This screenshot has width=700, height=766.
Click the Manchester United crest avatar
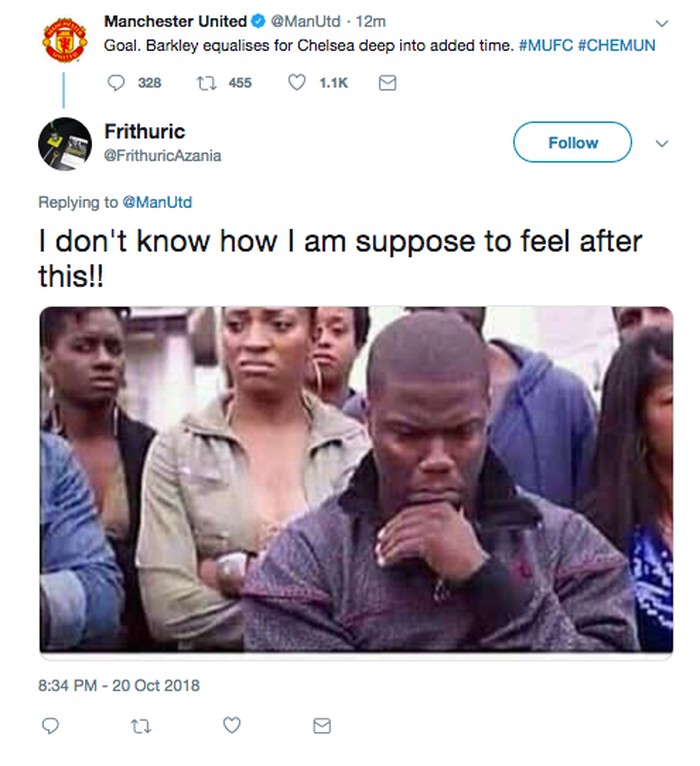click(x=65, y=40)
